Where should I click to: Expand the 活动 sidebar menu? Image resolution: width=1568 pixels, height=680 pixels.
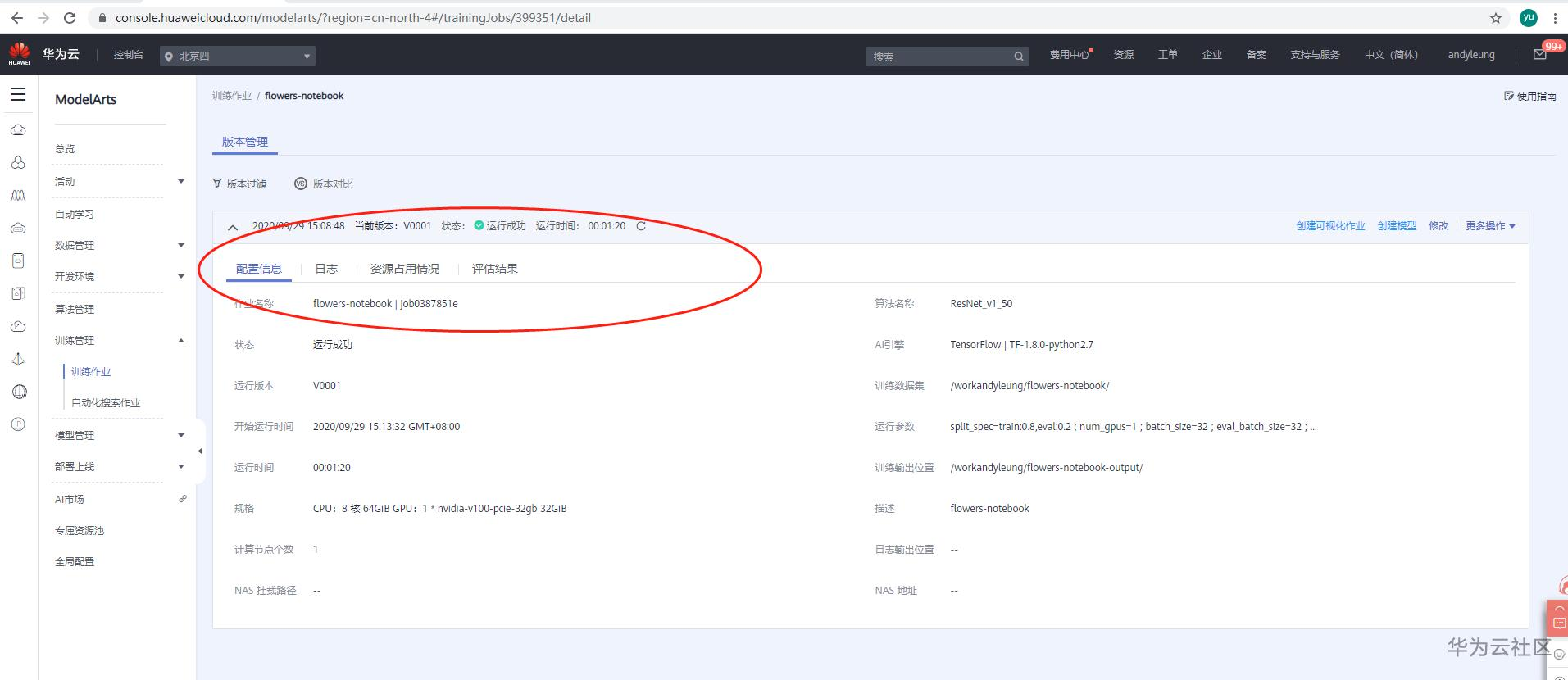coord(180,181)
